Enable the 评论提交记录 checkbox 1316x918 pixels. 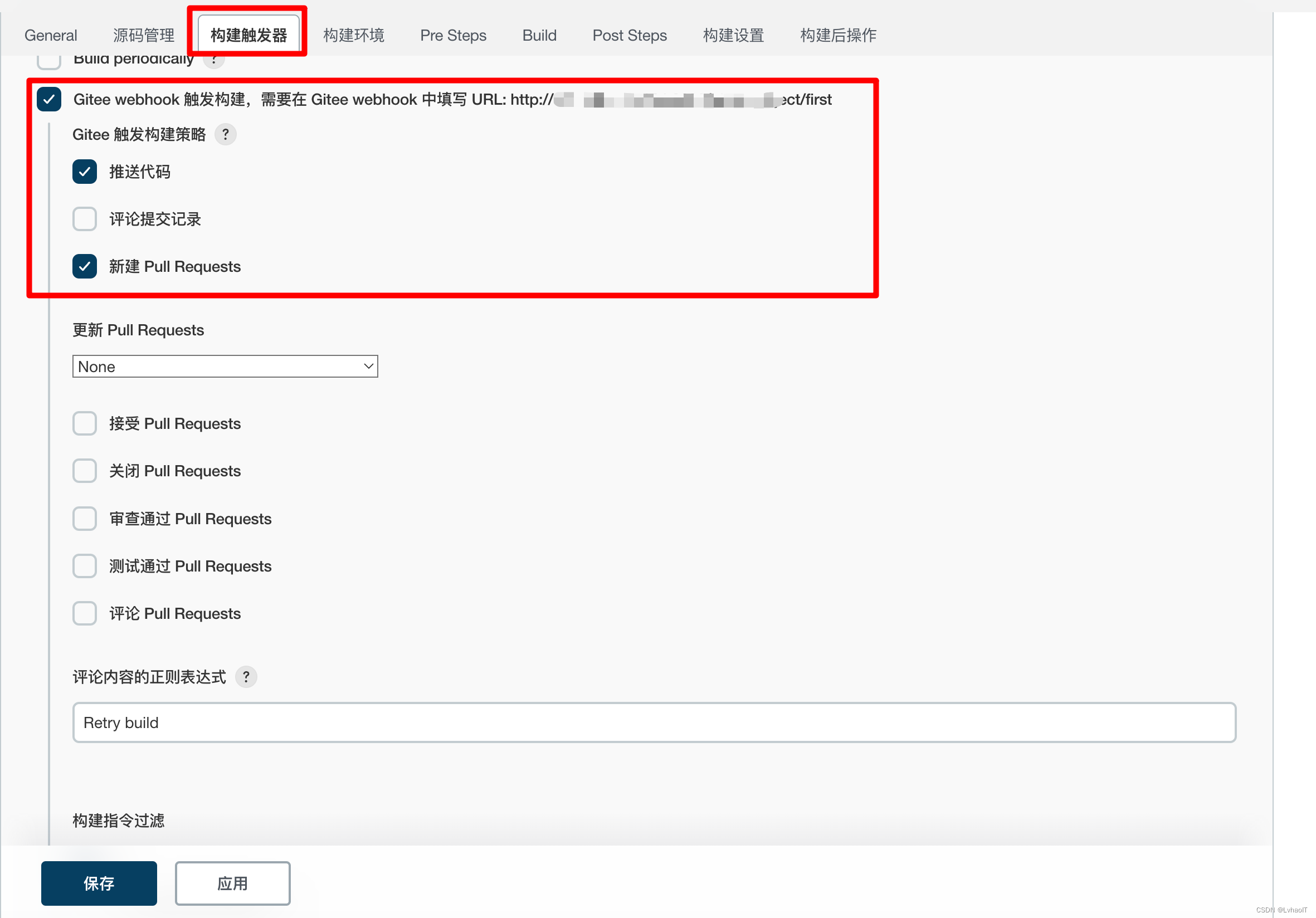click(84, 219)
